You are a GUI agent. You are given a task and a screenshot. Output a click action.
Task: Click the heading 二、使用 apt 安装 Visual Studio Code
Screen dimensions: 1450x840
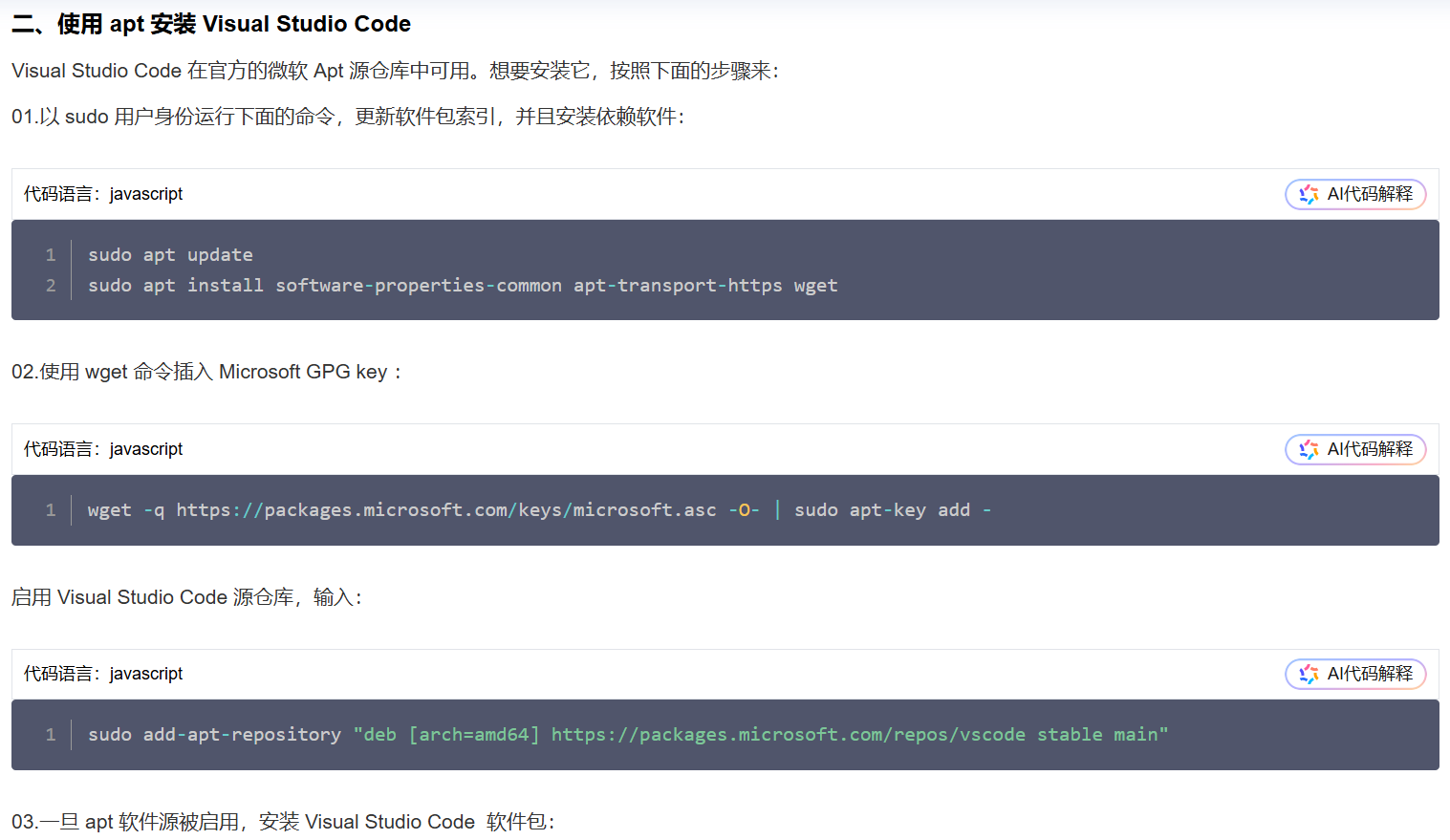tap(211, 24)
